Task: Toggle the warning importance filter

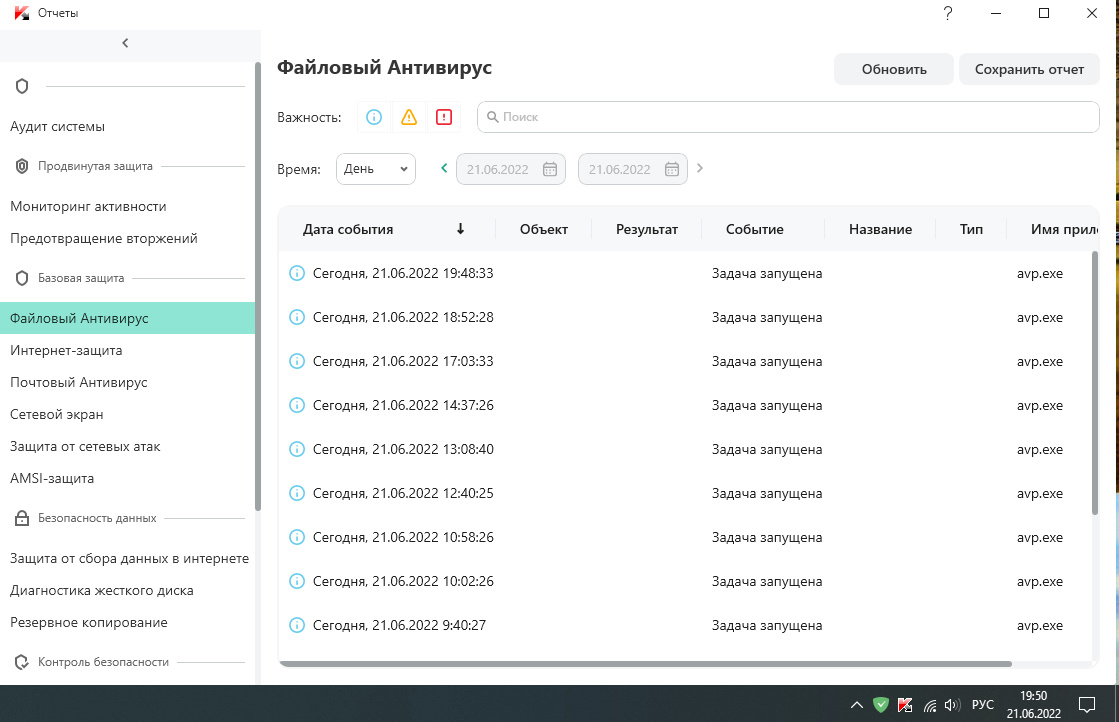Action: point(409,117)
